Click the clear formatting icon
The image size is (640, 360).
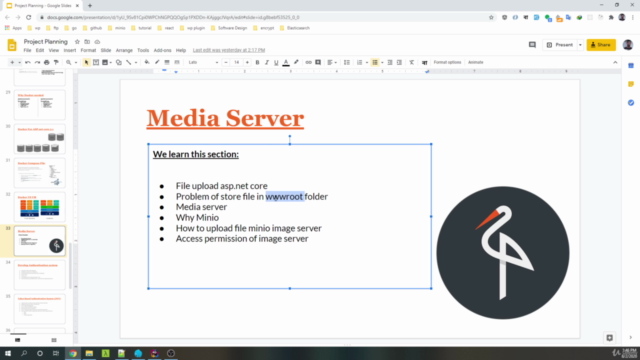pos(411,62)
